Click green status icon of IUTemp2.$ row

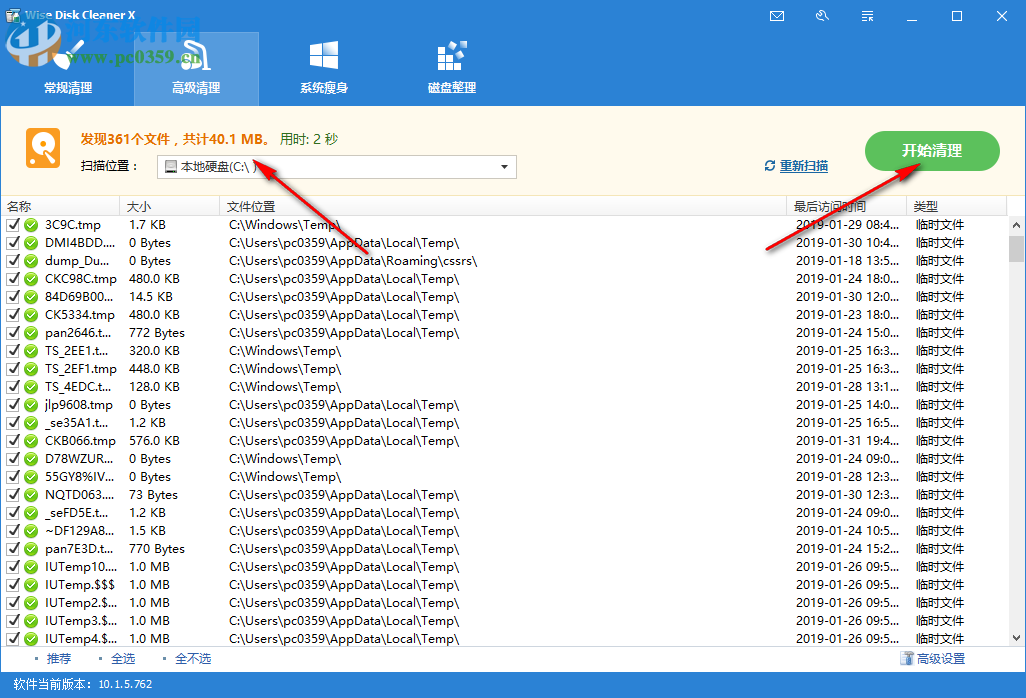click(31, 603)
